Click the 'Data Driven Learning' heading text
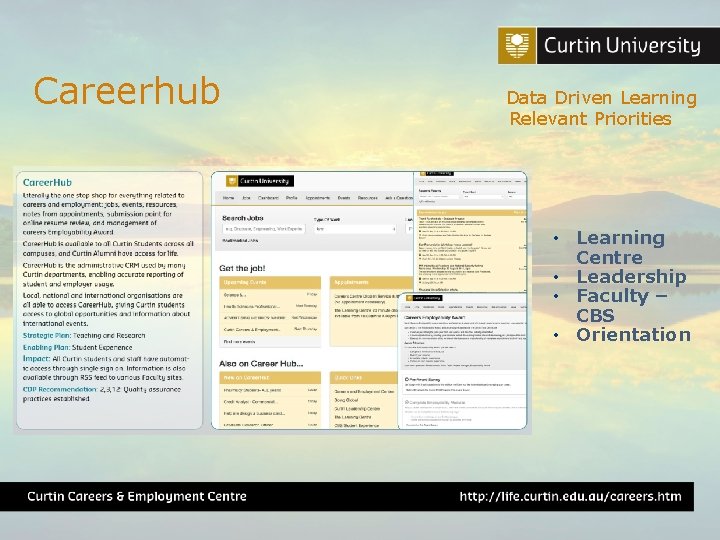The width and height of the screenshot is (720, 540). 602,98
